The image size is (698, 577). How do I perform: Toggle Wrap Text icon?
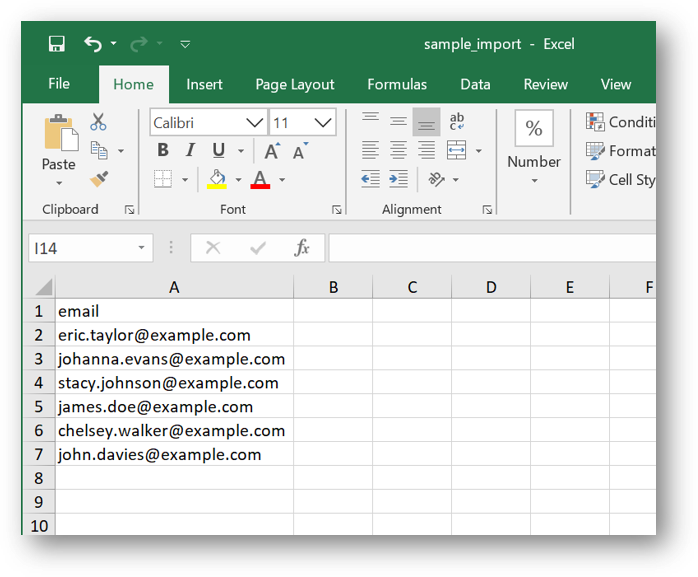pos(457,121)
